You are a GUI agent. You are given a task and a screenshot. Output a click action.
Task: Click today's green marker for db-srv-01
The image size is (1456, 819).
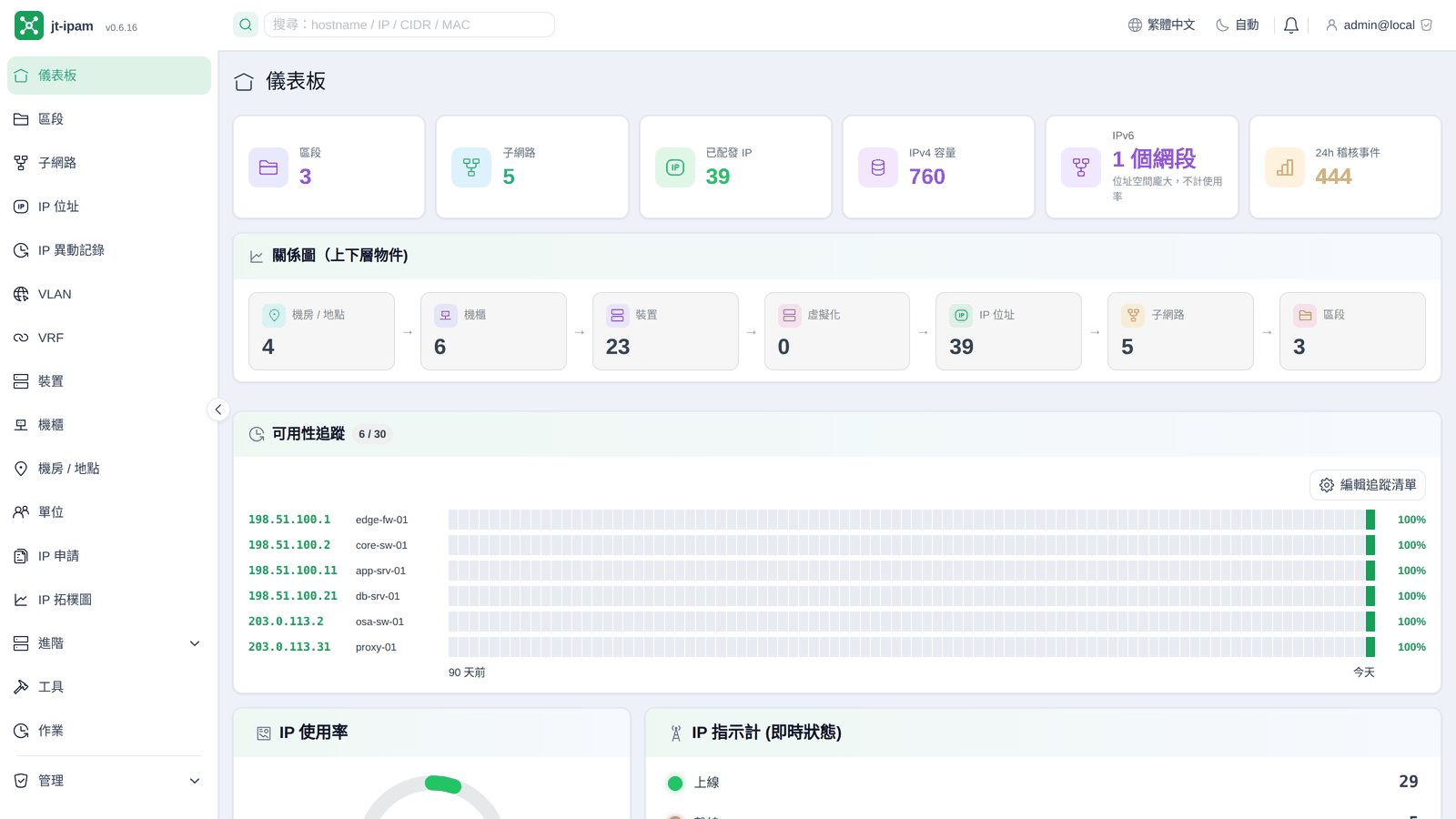click(x=1370, y=596)
